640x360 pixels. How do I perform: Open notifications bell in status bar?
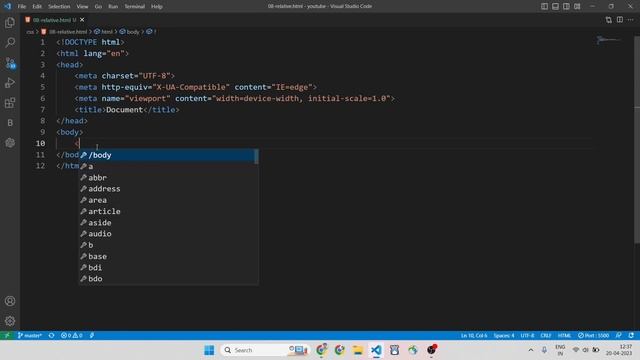pyautogui.click(x=631, y=336)
